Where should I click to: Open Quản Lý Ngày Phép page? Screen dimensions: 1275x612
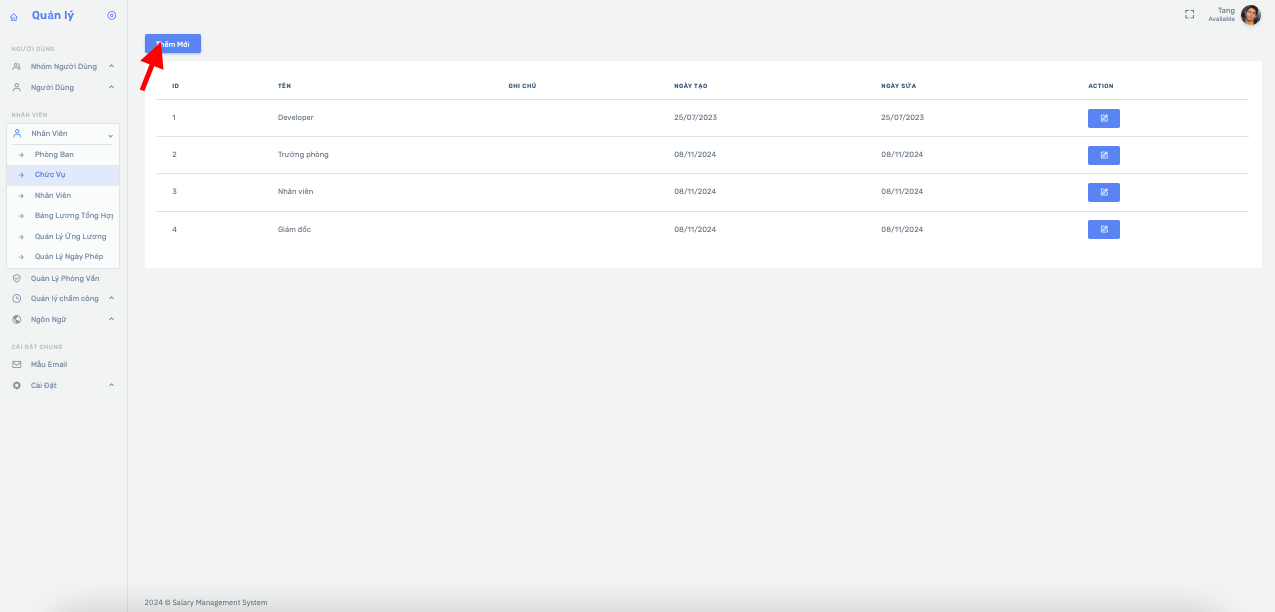tap(69, 257)
